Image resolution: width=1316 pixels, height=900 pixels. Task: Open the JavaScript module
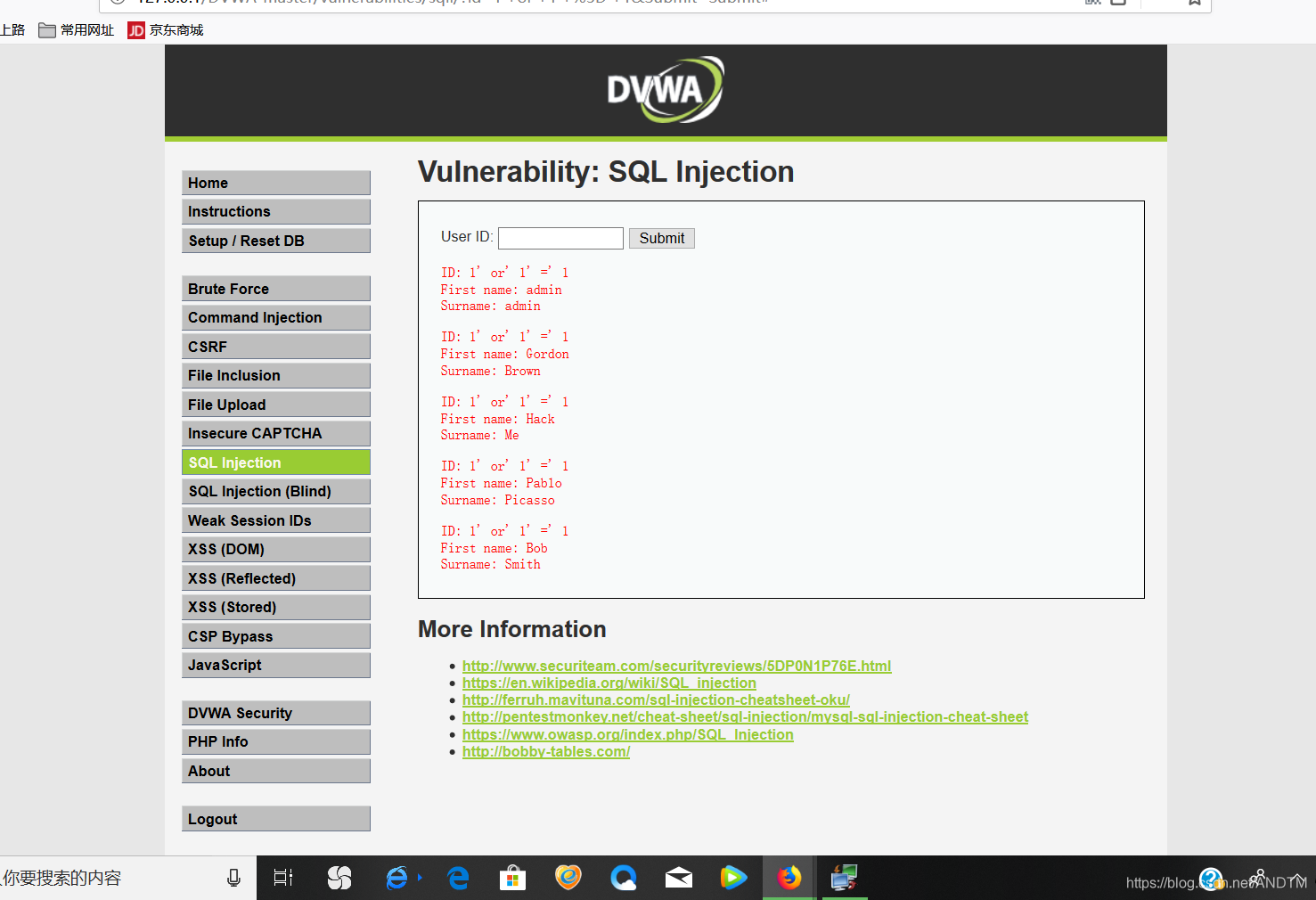[x=276, y=665]
